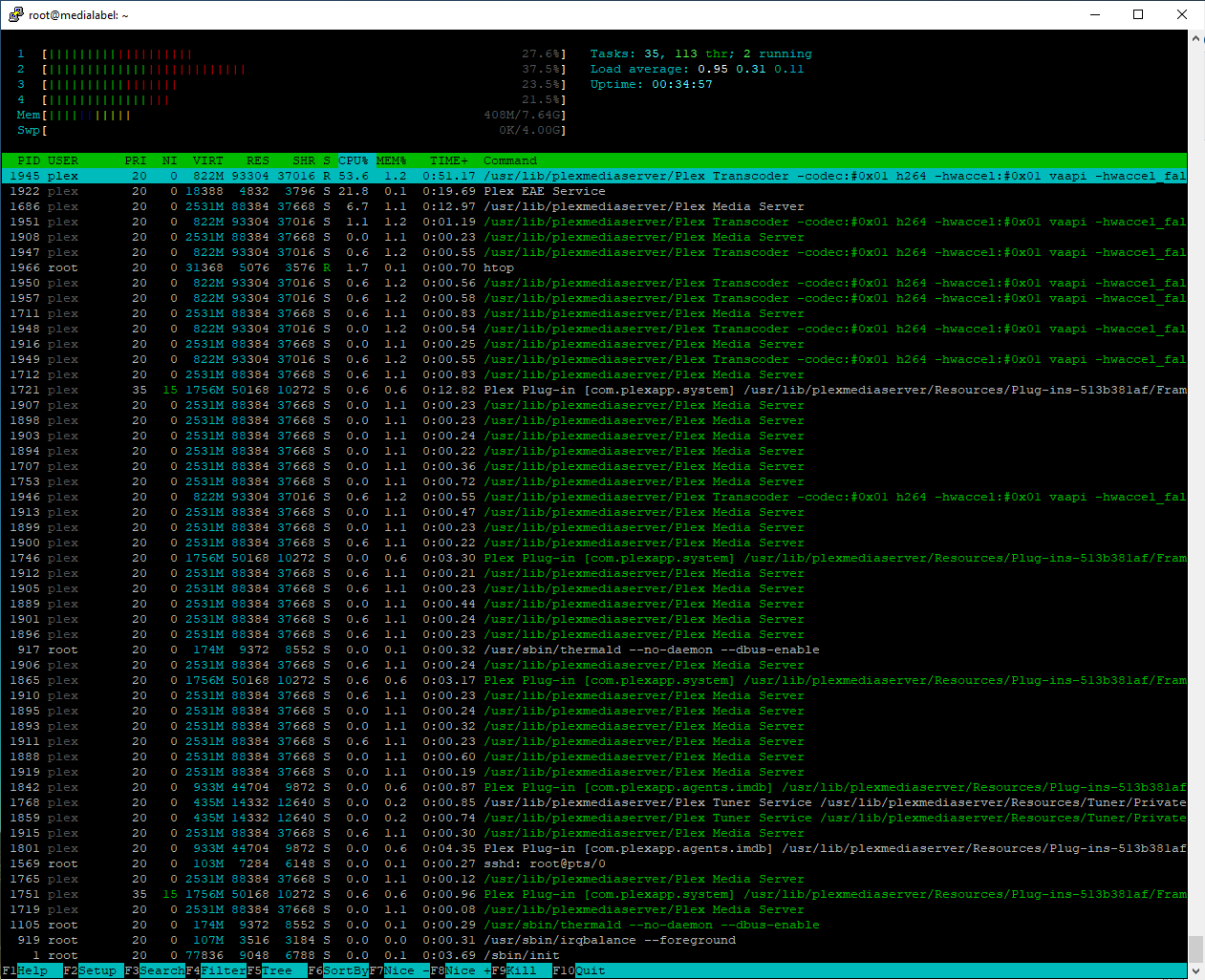This screenshot has width=1205, height=980.
Task: Select the /sbin/init process row
Action: point(594,955)
